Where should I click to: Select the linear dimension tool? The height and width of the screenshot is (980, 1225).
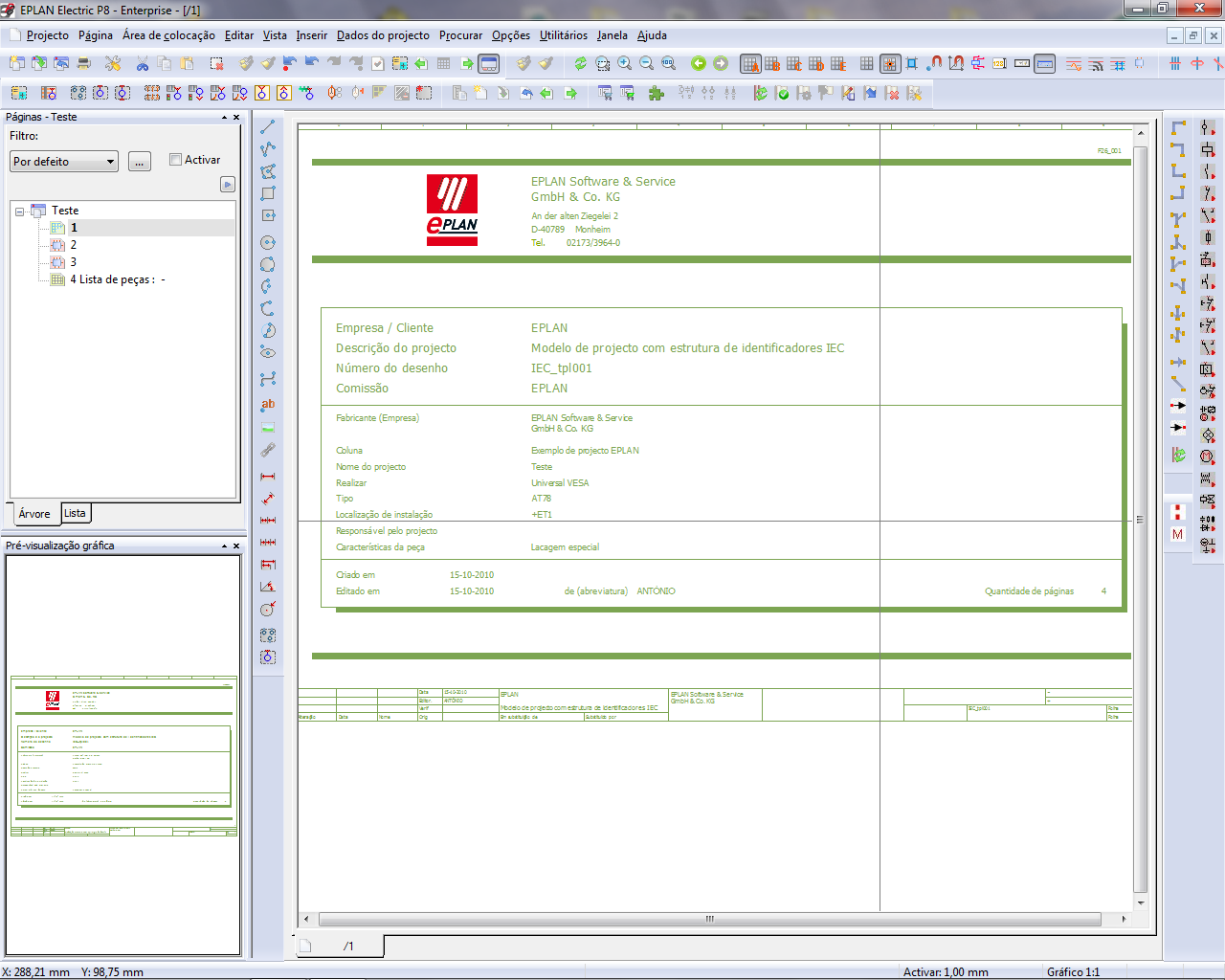tap(268, 476)
